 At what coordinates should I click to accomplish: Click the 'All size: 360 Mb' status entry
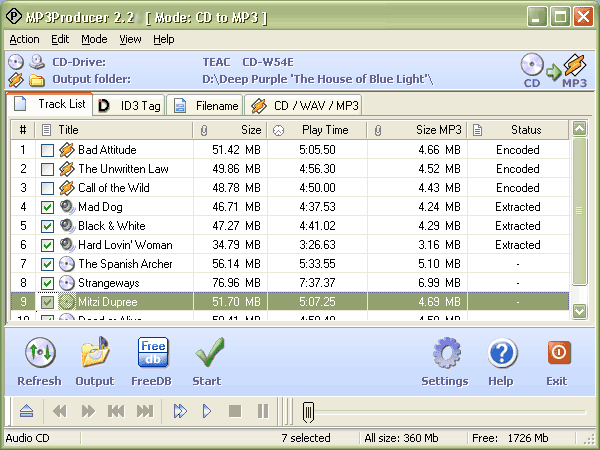[x=401, y=438]
